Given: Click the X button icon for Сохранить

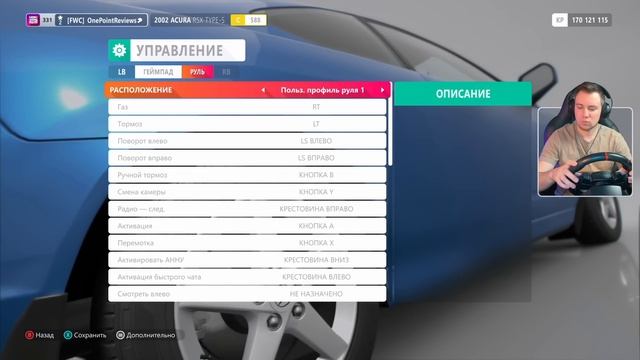Looking at the screenshot, I should [68, 335].
